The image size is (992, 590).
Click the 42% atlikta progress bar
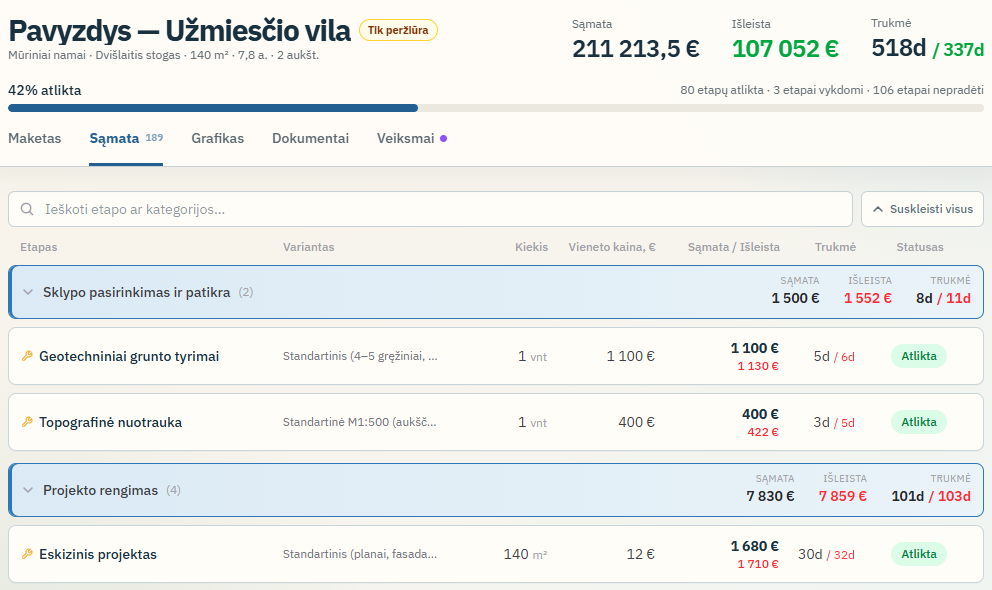coord(496,108)
